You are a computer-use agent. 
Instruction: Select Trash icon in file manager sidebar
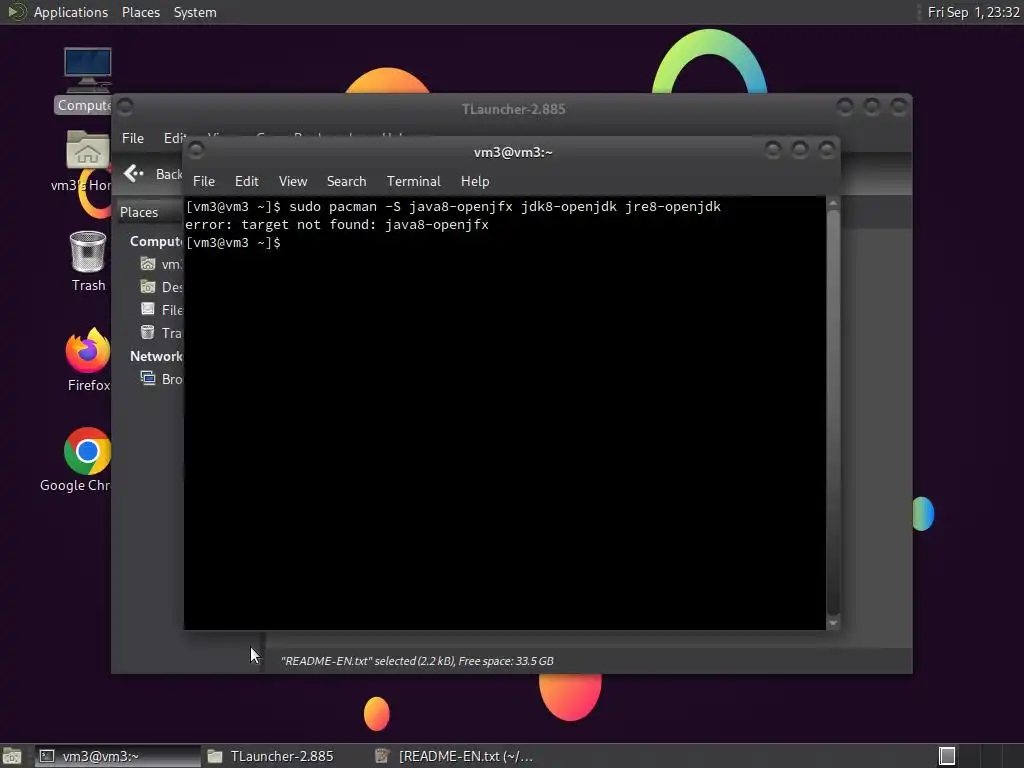(x=148, y=332)
